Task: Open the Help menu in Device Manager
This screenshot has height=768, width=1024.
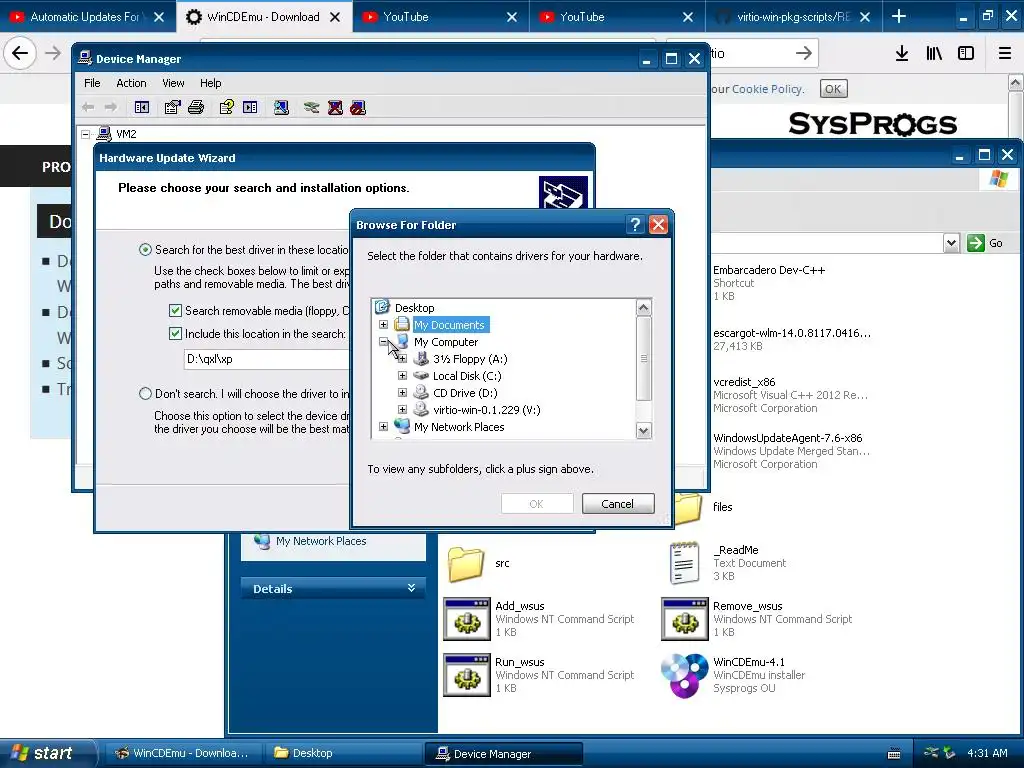Action: pyautogui.click(x=210, y=83)
